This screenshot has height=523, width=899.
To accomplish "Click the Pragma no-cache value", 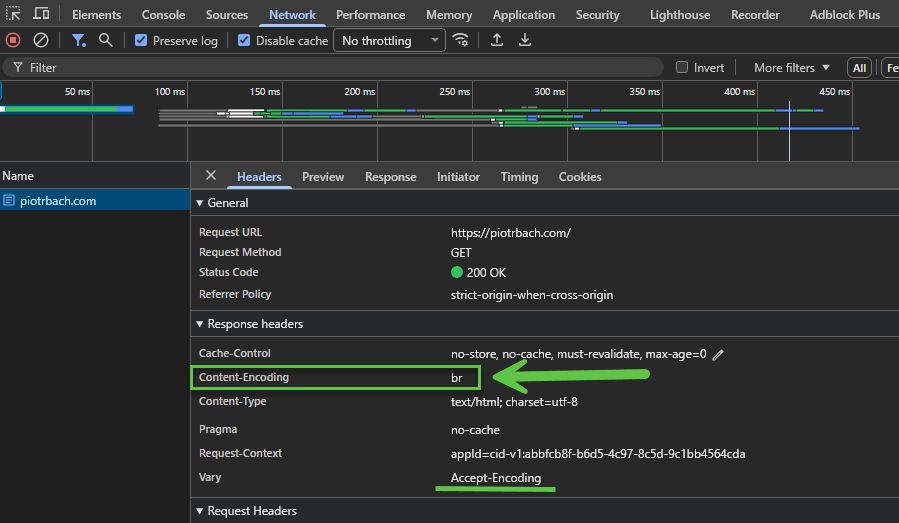I will click(x=475, y=430).
